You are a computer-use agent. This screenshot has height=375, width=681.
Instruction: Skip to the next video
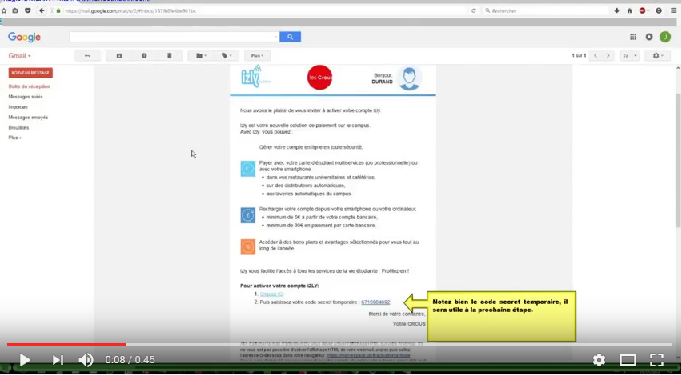tap(57, 359)
